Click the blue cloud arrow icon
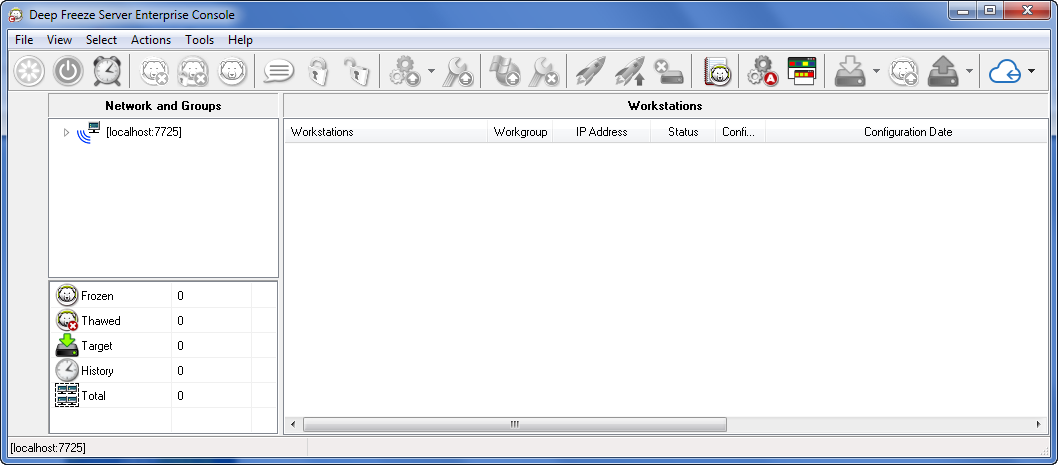Image resolution: width=1058 pixels, height=465 pixels. pos(1004,70)
